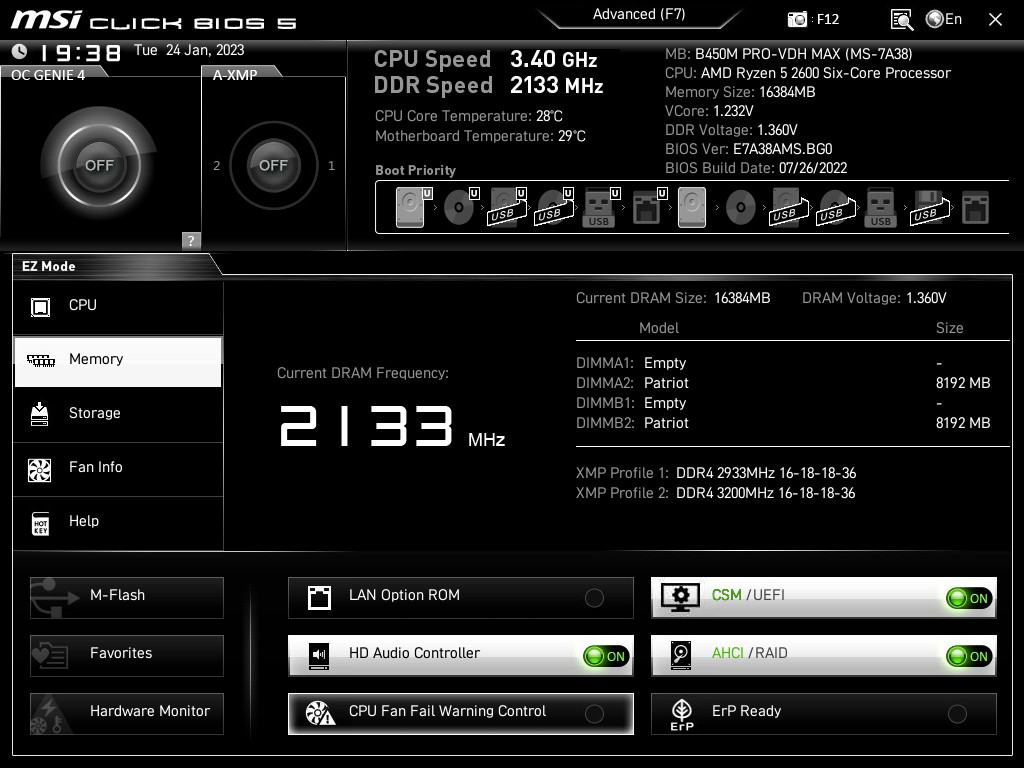Click the CPU fan warning triangle icon

coord(320,713)
